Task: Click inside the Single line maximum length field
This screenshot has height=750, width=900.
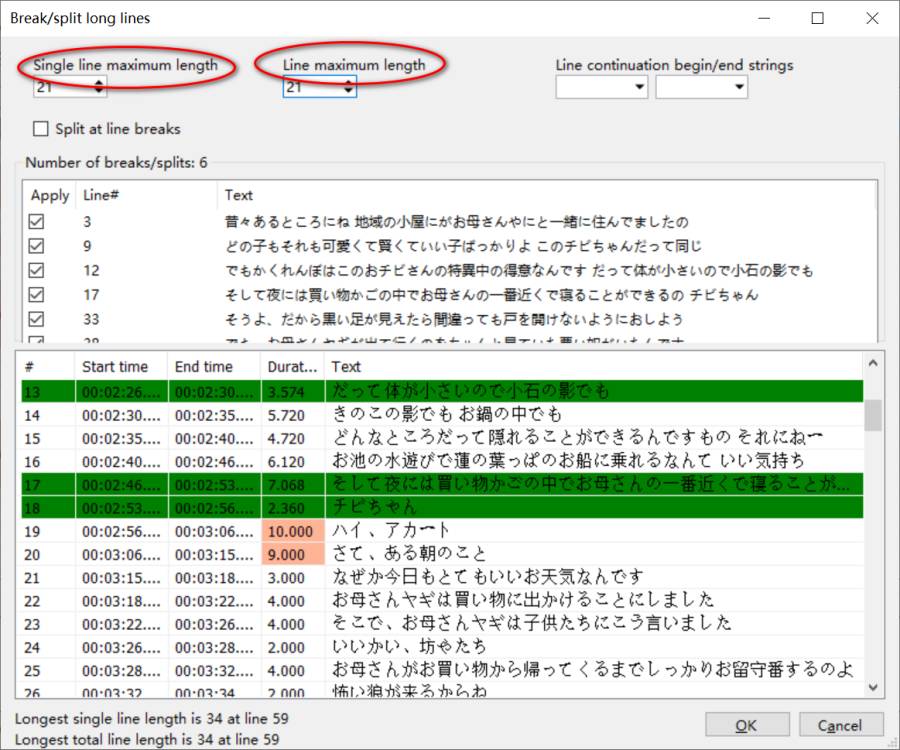Action: tap(60, 87)
